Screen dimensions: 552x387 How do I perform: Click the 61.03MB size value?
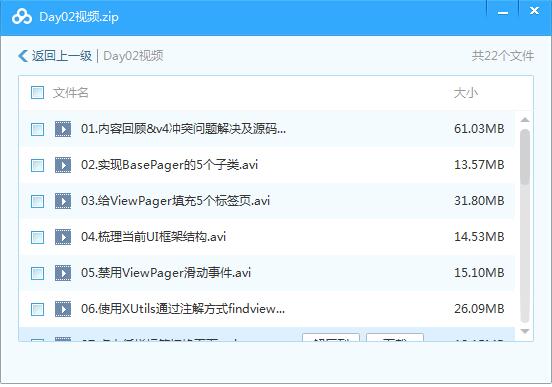click(x=479, y=129)
